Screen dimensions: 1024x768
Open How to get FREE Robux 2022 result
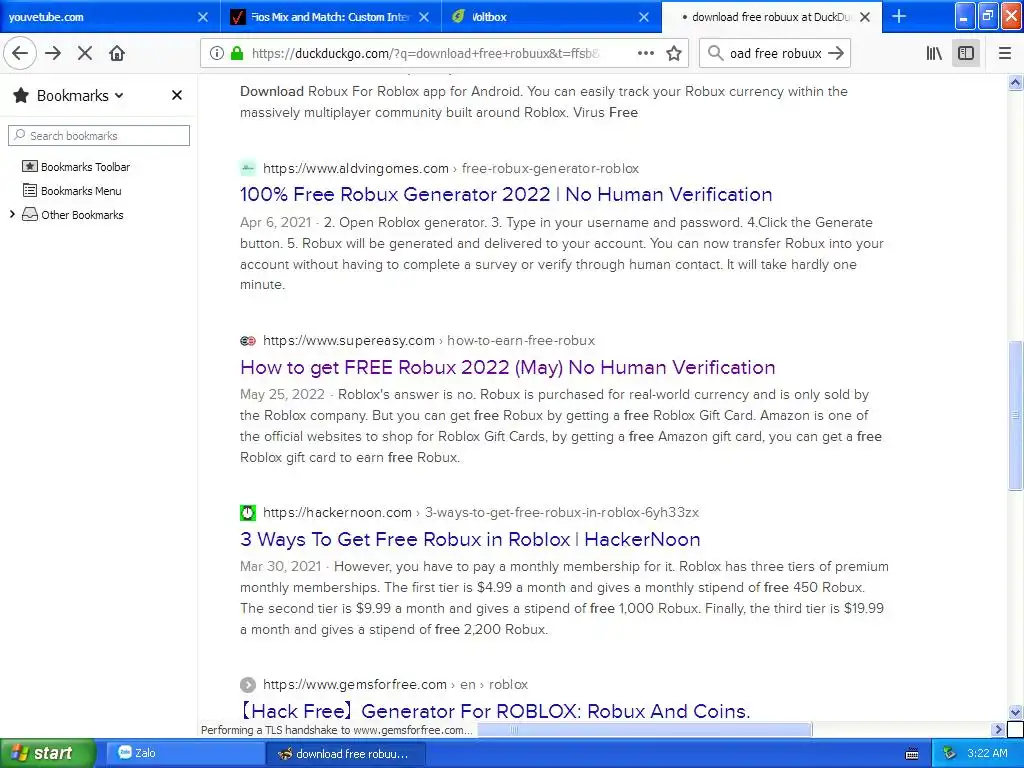(x=507, y=367)
